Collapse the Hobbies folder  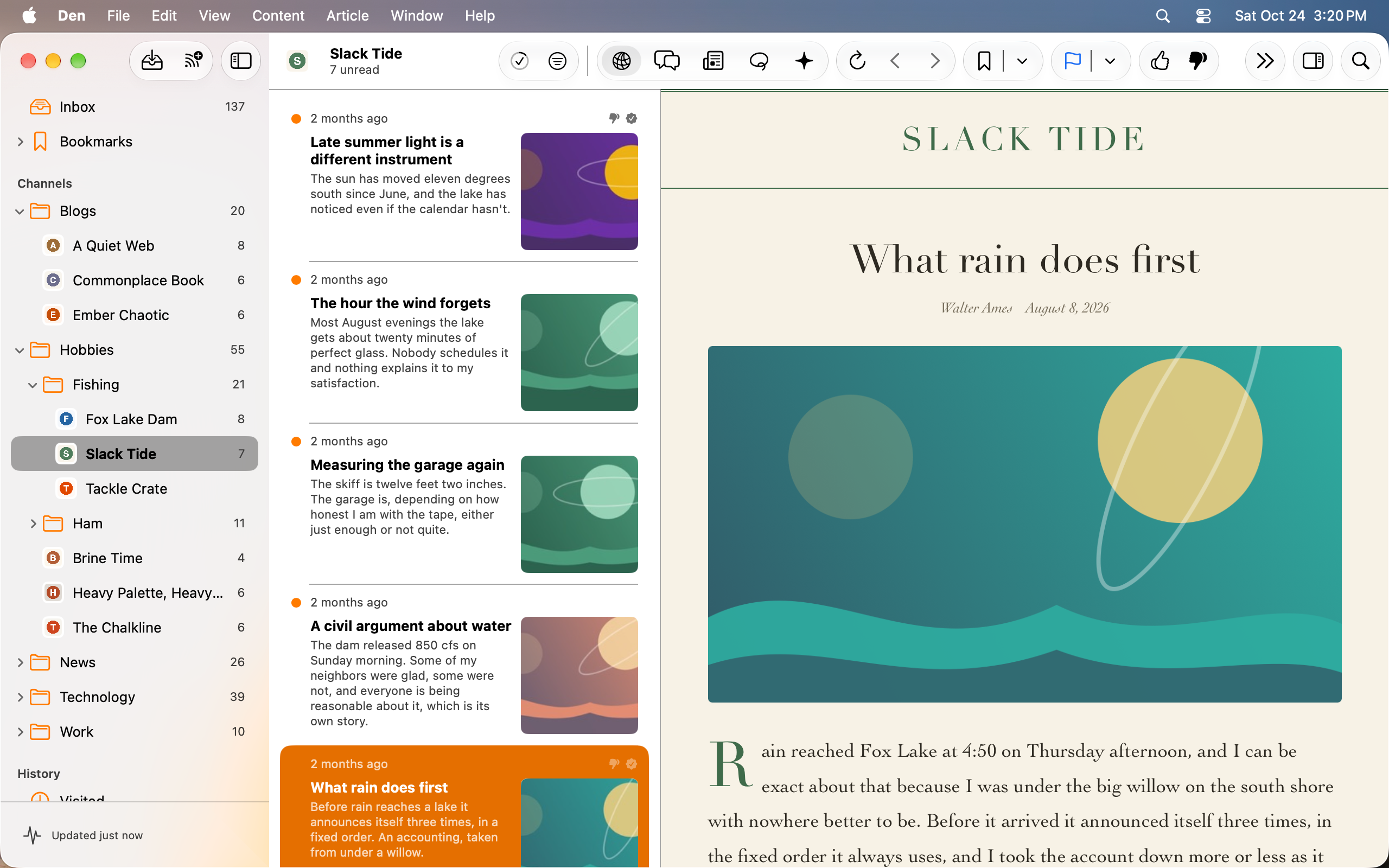tap(20, 350)
